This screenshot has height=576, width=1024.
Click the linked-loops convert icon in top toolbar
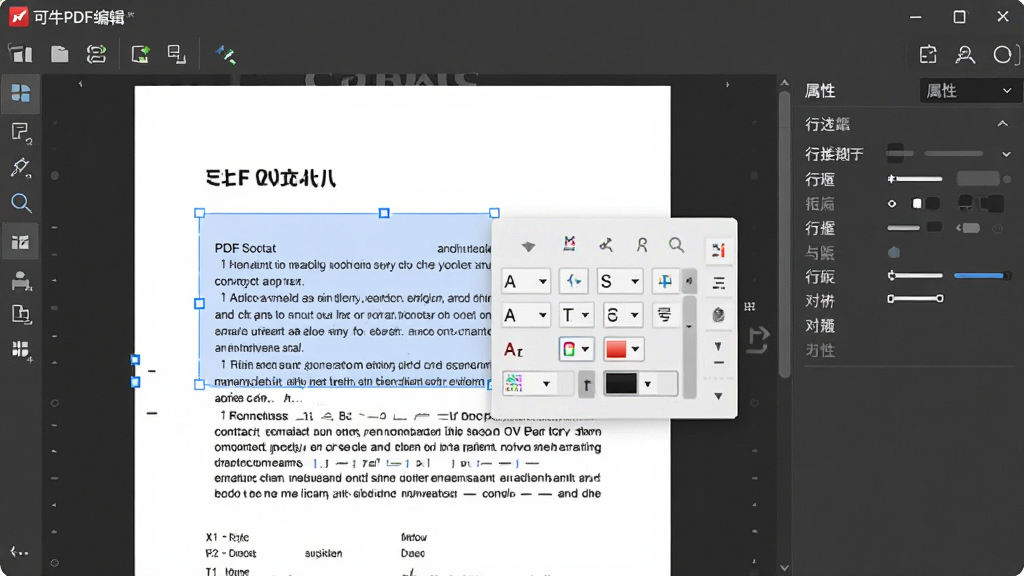pyautogui.click(x=97, y=54)
